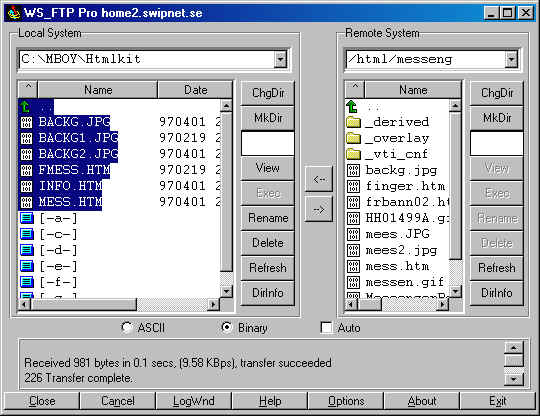Click remote MkDir button
The image size is (540, 416).
[497, 118]
